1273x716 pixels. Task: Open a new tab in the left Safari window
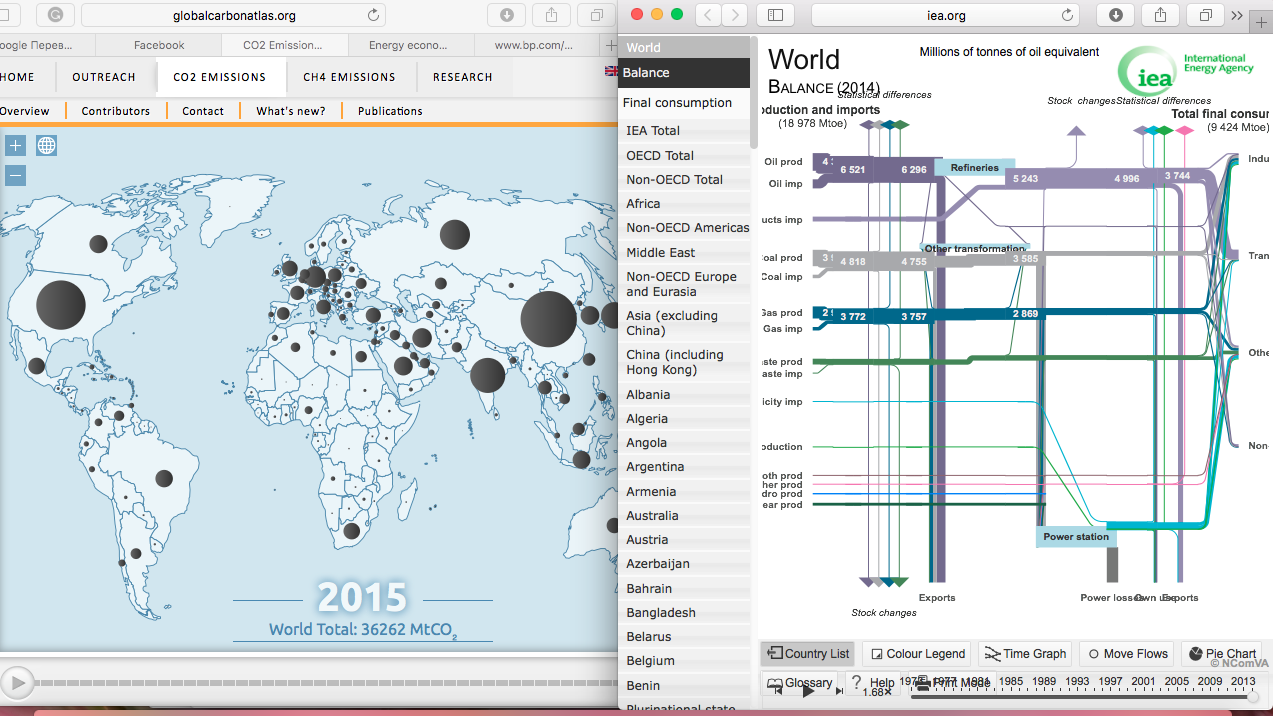[x=609, y=45]
